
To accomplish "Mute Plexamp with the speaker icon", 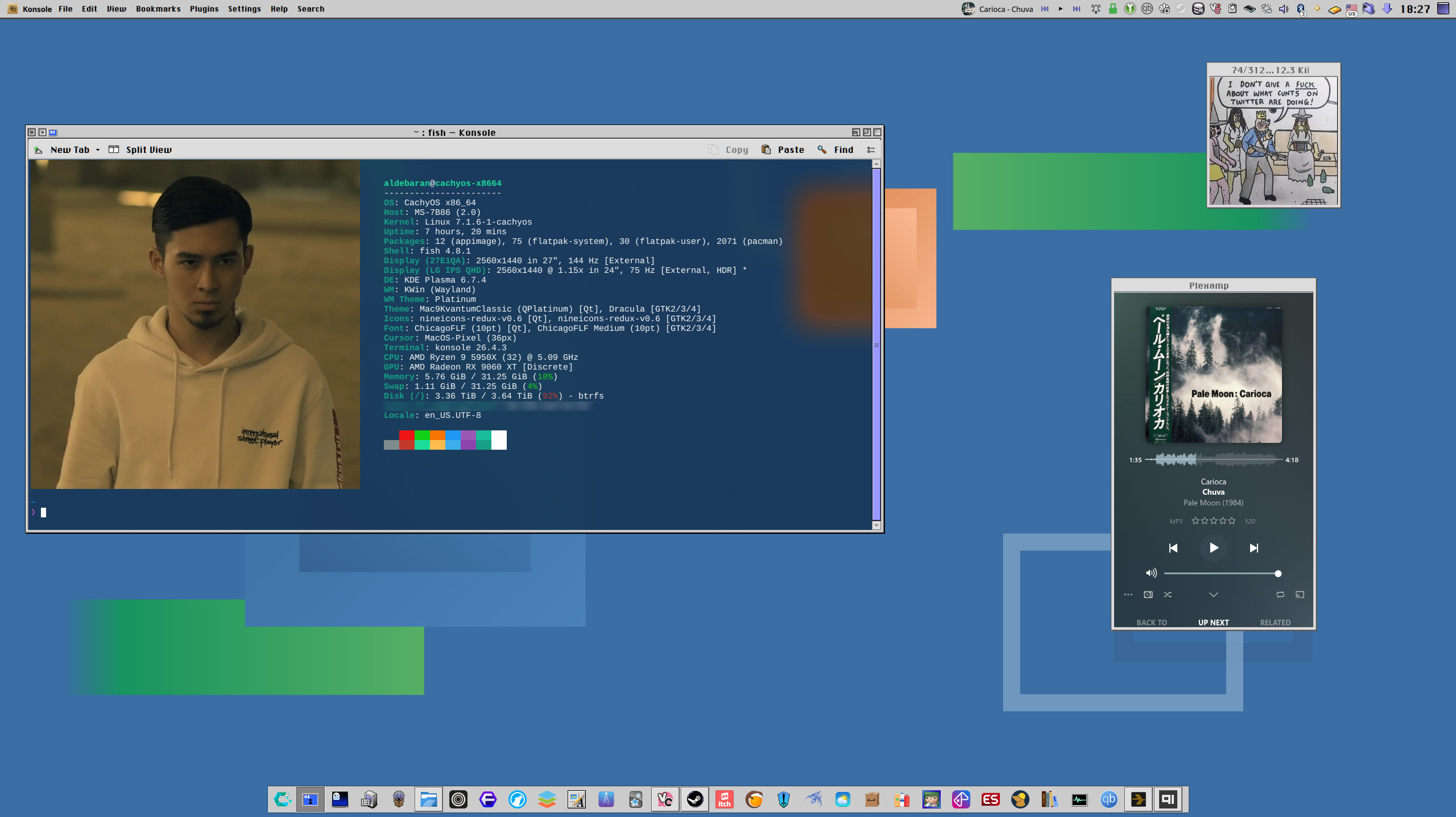I will pyautogui.click(x=1151, y=573).
